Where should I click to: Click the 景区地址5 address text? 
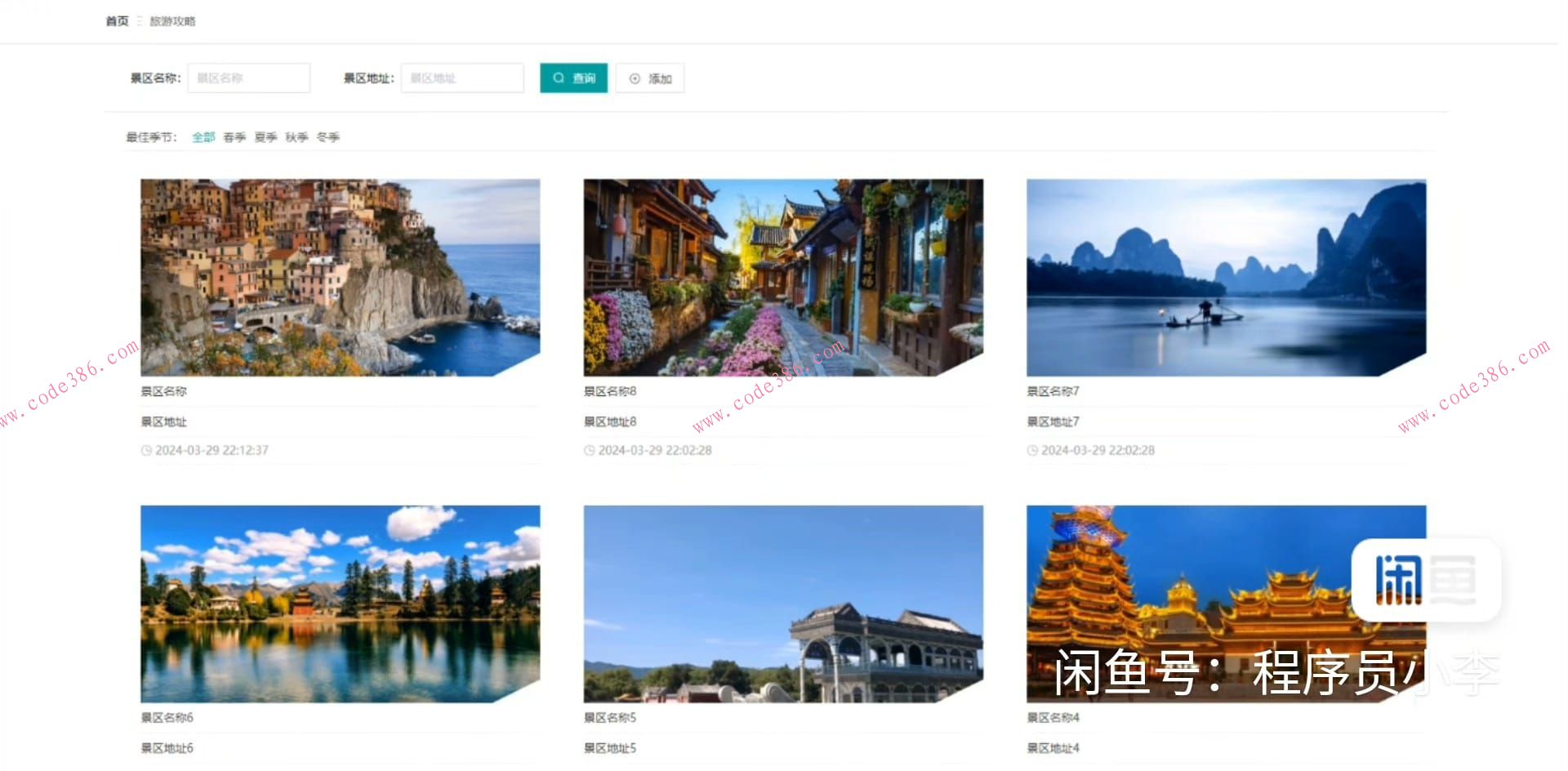(x=610, y=747)
